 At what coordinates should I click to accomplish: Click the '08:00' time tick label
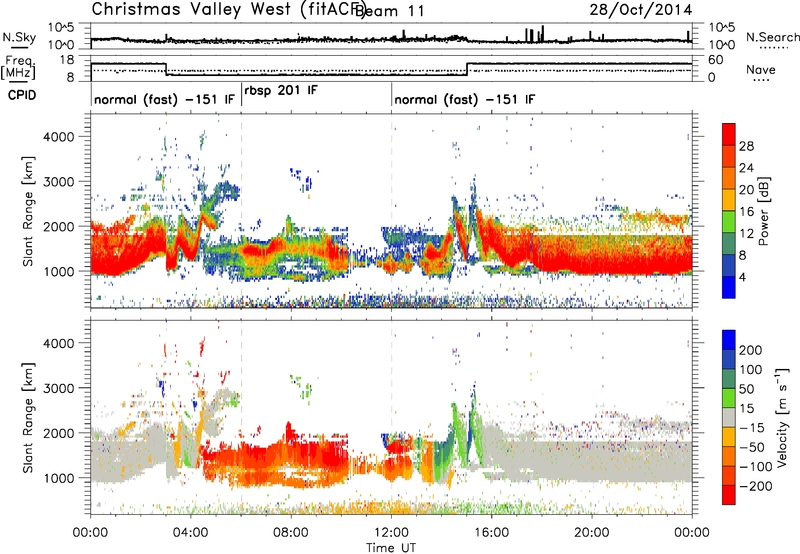[291, 533]
